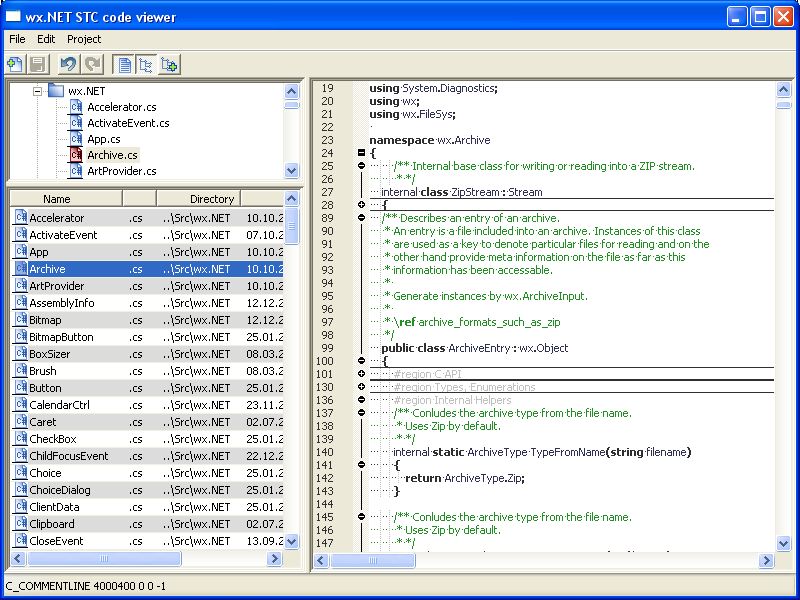Click the ArtProvider.cs file icon in tree
Viewport: 800px width, 600px height.
(x=76, y=171)
